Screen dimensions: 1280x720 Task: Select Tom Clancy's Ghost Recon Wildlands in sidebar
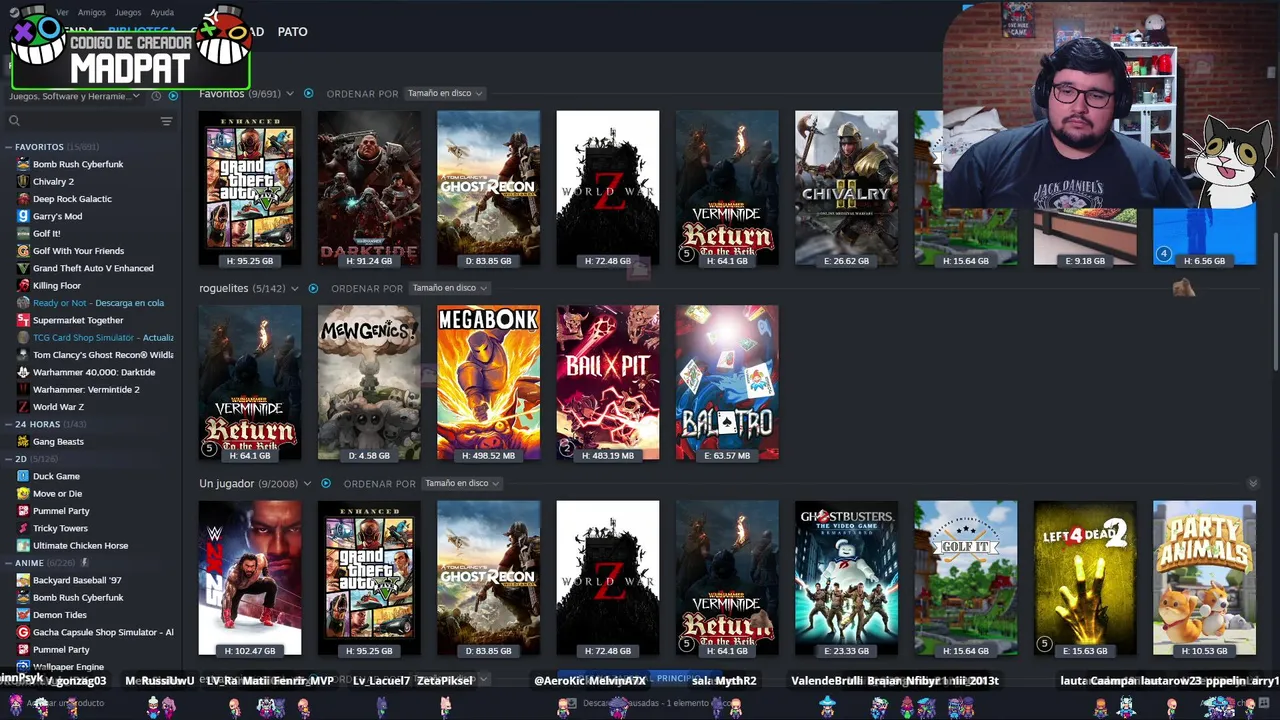[x=103, y=355]
